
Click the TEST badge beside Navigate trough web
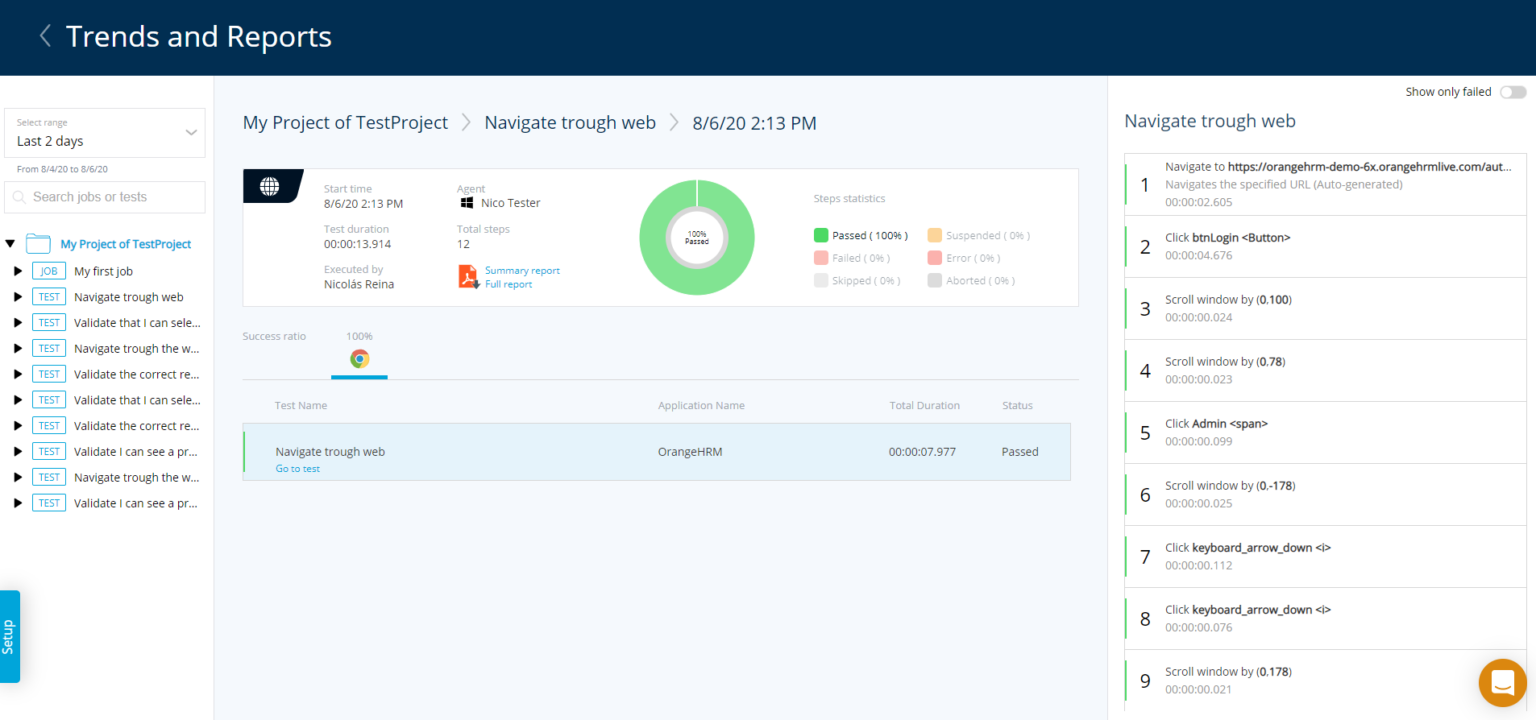[48, 296]
